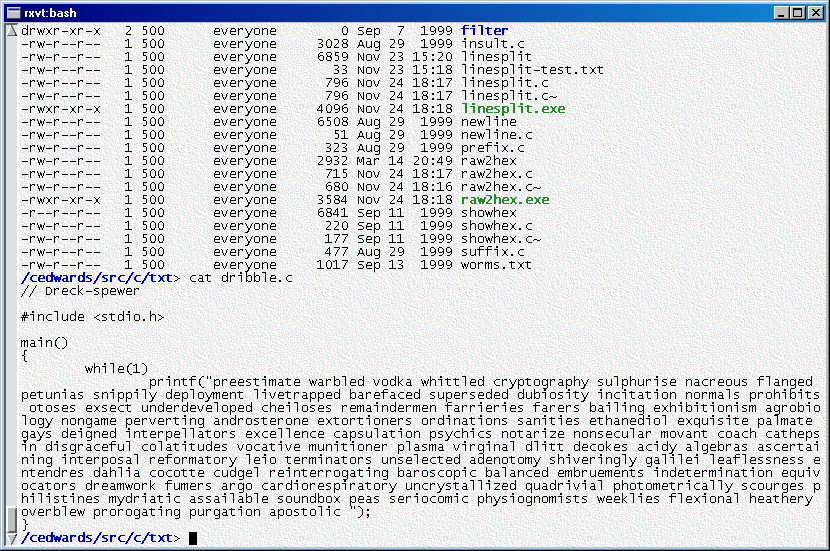Click the empty scrollbar track mid-window
Image resolution: width=830 pixels, height=551 pixels.
(11, 270)
